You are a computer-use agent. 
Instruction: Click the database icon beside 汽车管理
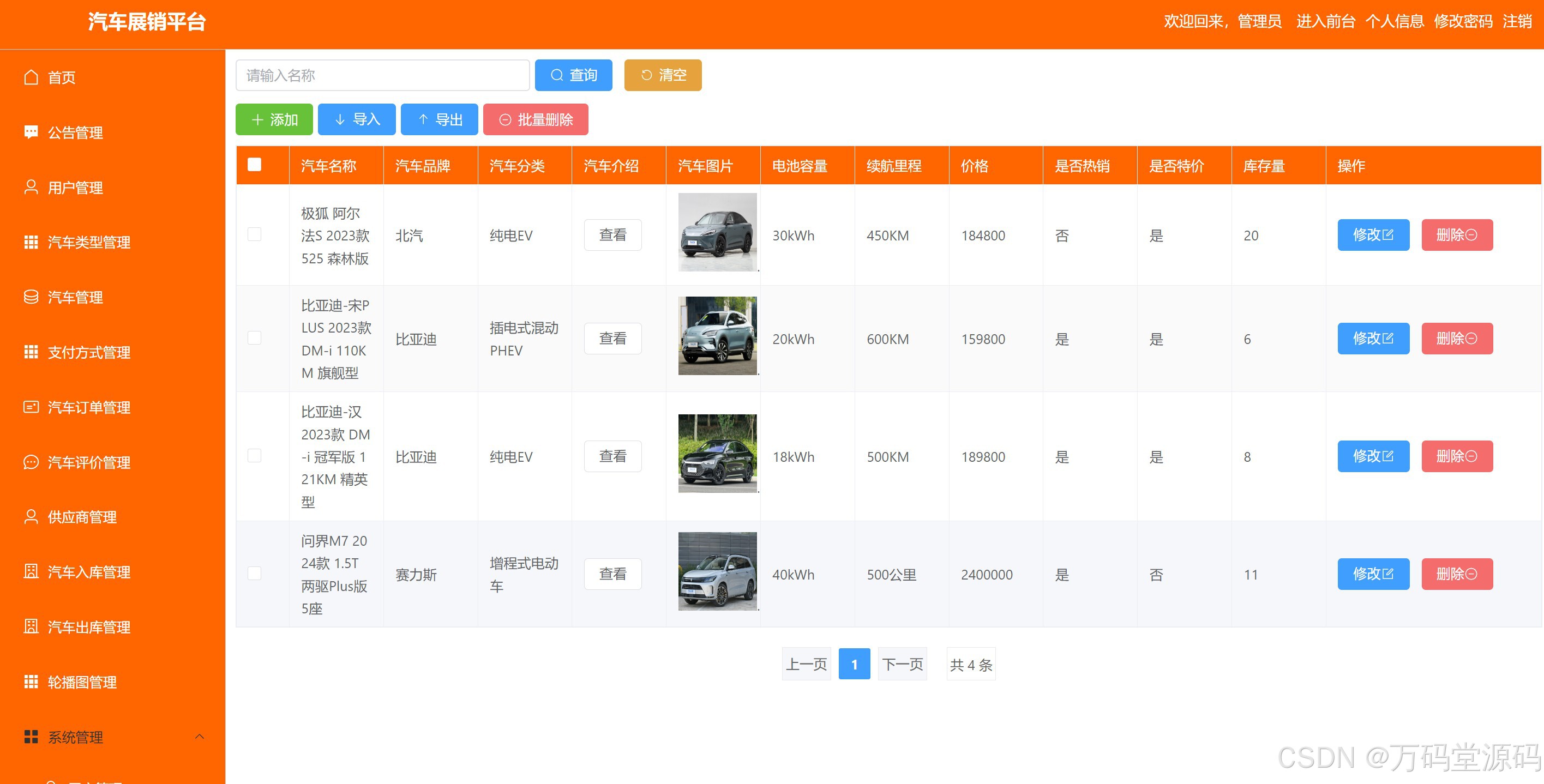31,297
